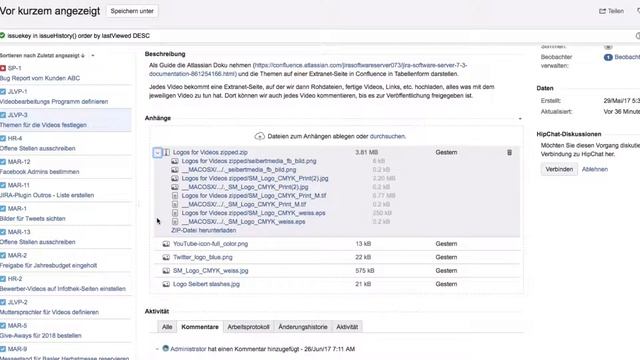Select issue MAR-1 Bilder für Tweets sichten
The image size is (640, 360).
(x=65, y=213)
